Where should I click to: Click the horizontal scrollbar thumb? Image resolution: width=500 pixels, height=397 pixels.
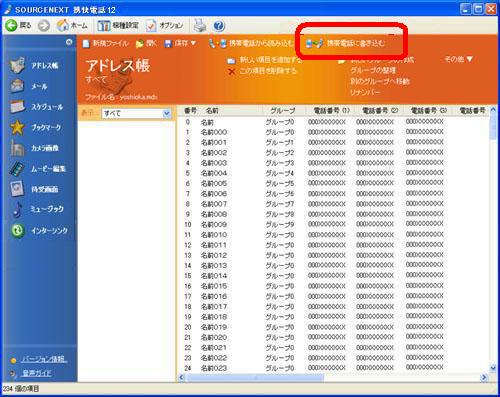(255, 377)
